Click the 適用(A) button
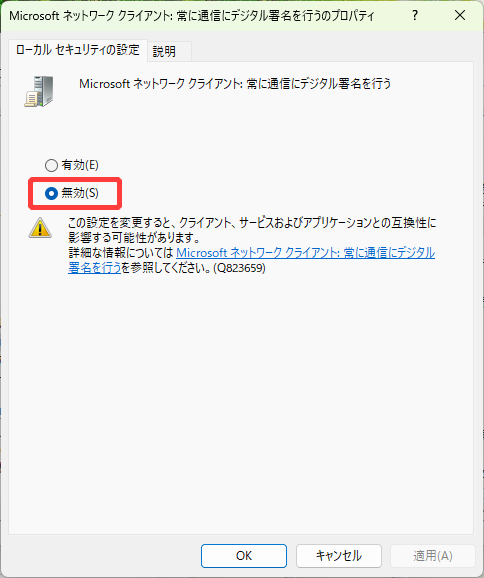Image resolution: width=484 pixels, height=578 pixels. pos(433,556)
